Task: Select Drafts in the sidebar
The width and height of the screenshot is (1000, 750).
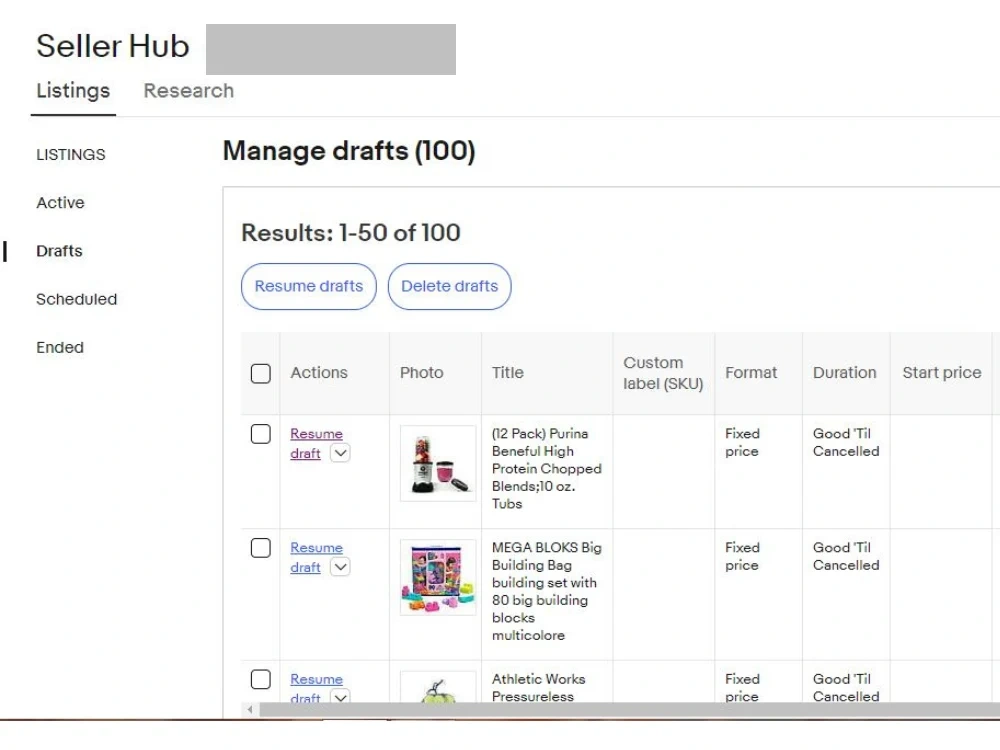Action: tap(59, 251)
